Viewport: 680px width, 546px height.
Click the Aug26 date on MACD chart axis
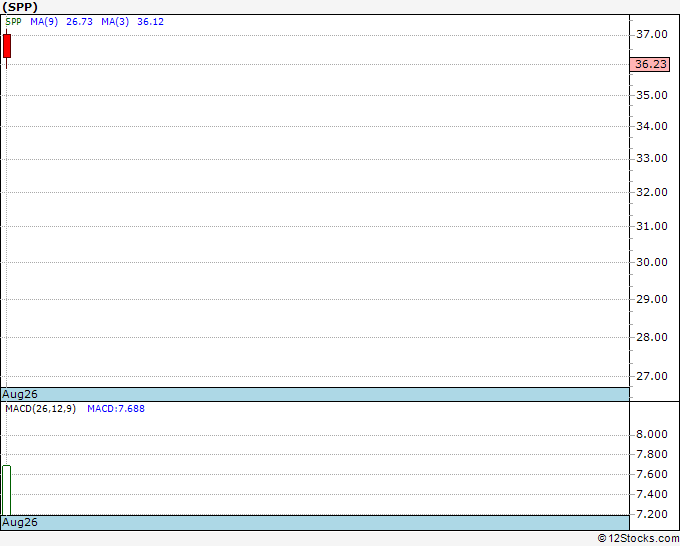click(20, 522)
